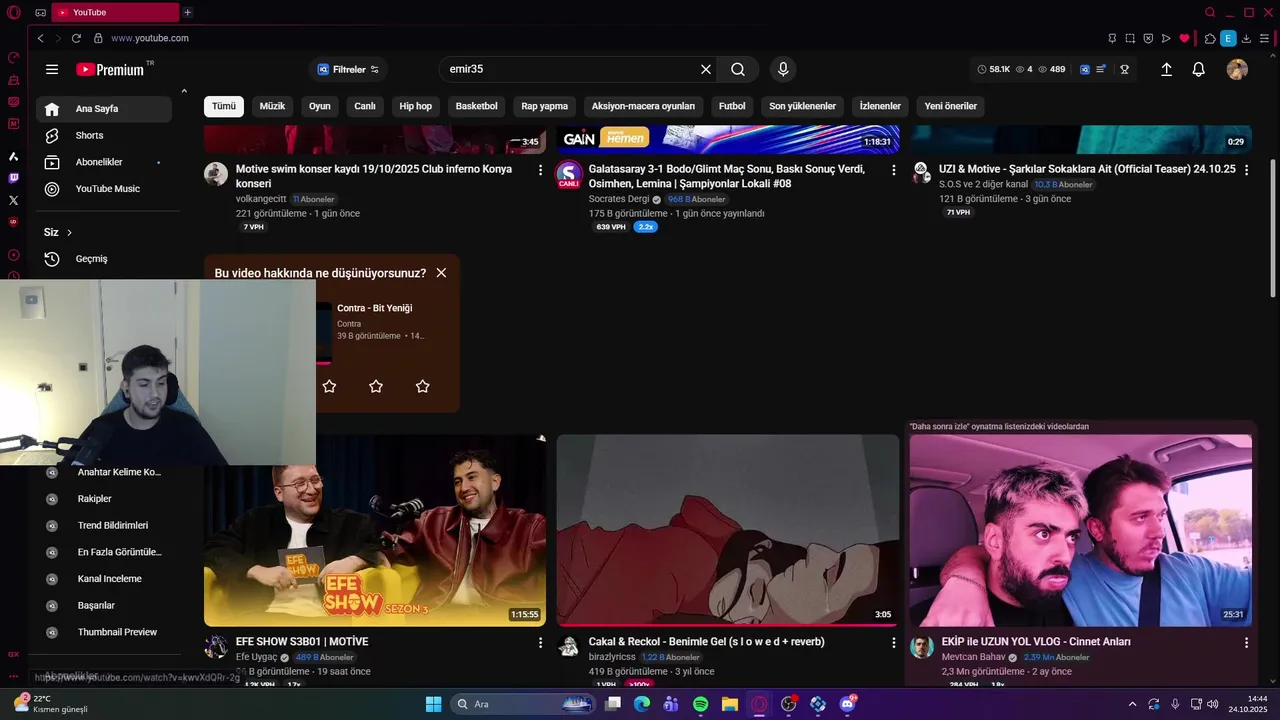
Task: Open more options for Motive swim konser video
Action: point(540,170)
